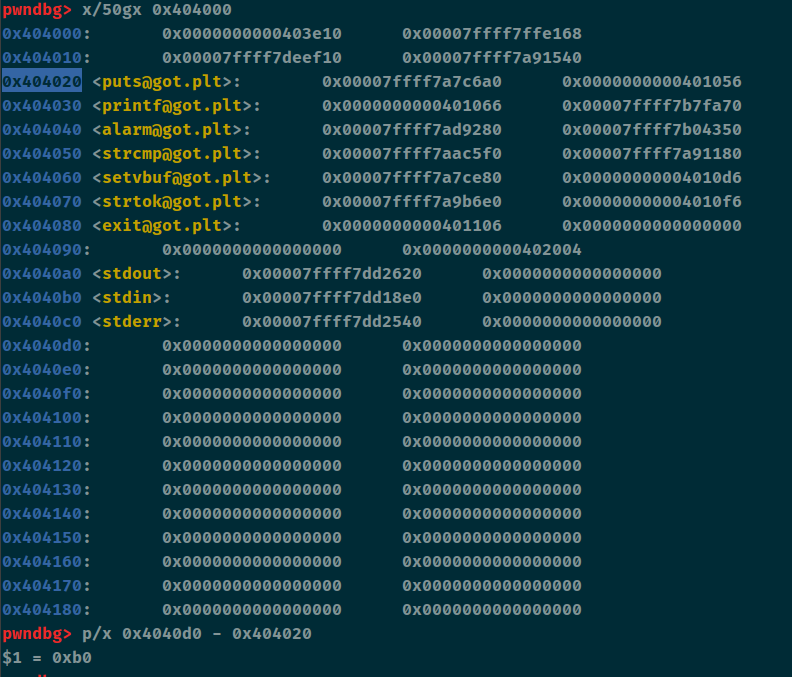The height and width of the screenshot is (677, 792).
Task: Click the 0x404180 address label
Action: click(41, 609)
